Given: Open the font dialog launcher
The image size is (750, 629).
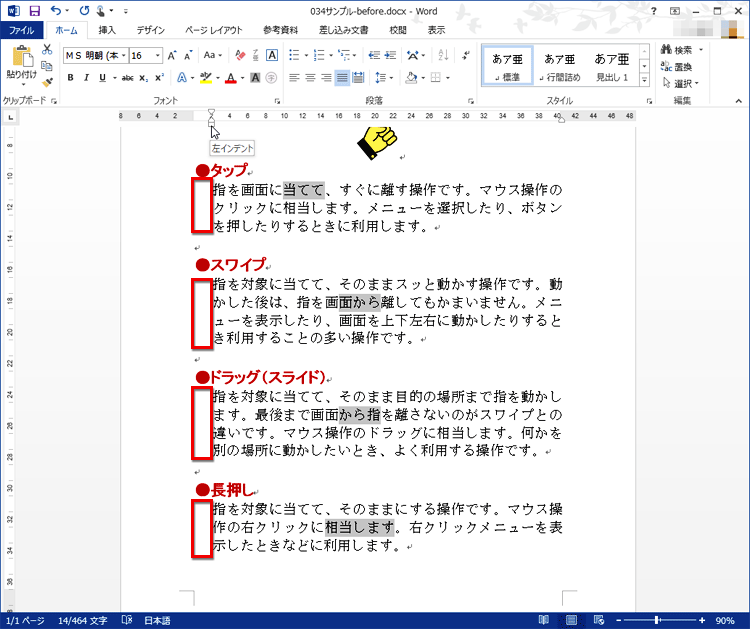Looking at the screenshot, I should click(277, 101).
